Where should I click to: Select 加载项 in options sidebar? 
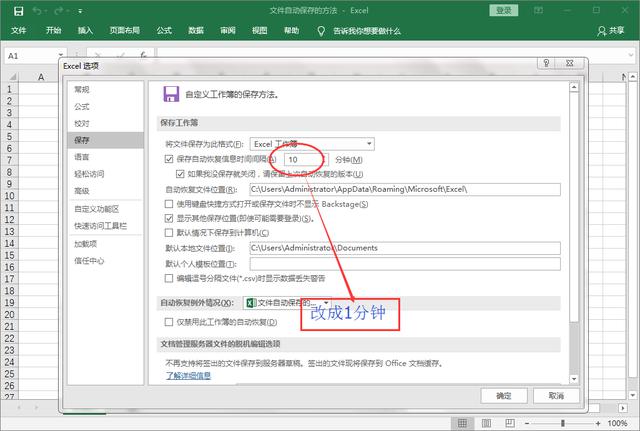[x=105, y=244]
